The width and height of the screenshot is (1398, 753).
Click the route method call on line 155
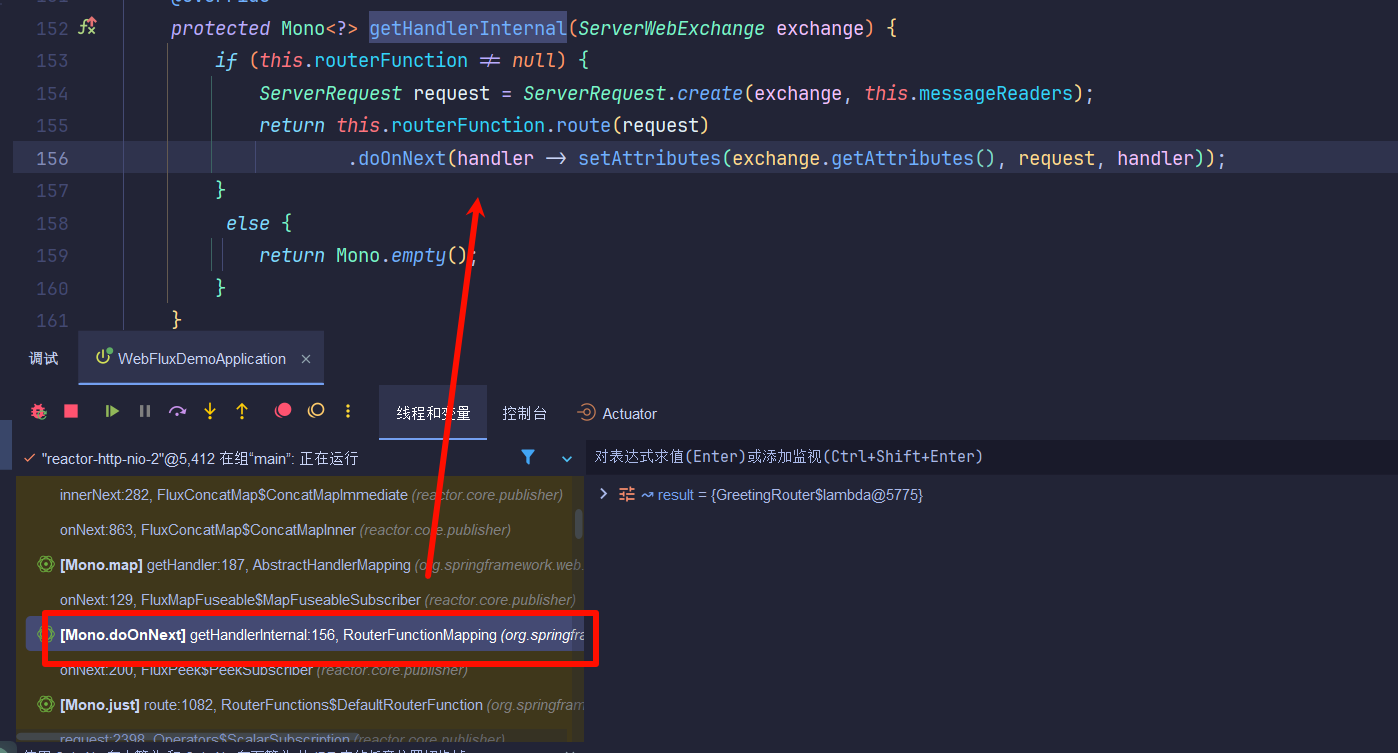[583, 126]
